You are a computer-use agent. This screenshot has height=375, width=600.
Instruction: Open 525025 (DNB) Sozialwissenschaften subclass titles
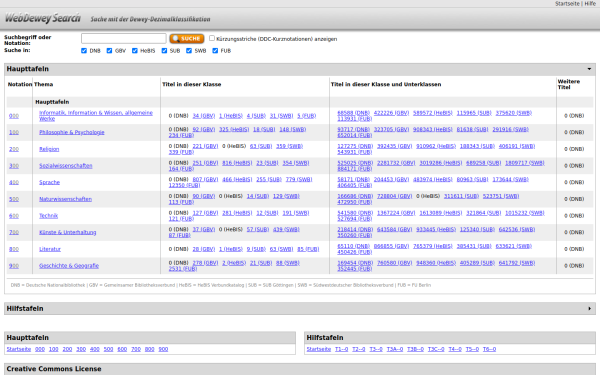pyautogui.click(x=355, y=163)
